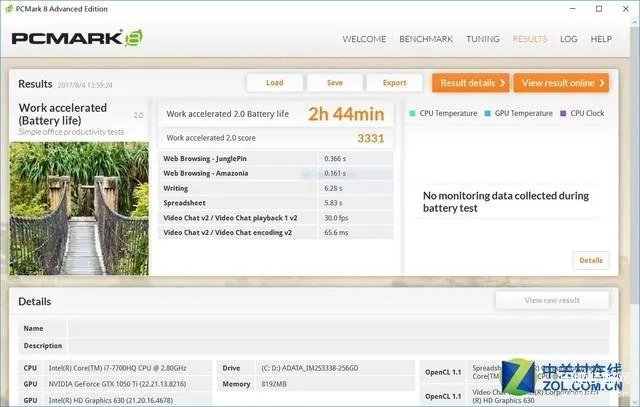This screenshot has height=407, width=640.
Task: Open the WELCOME tab
Action: click(x=364, y=39)
